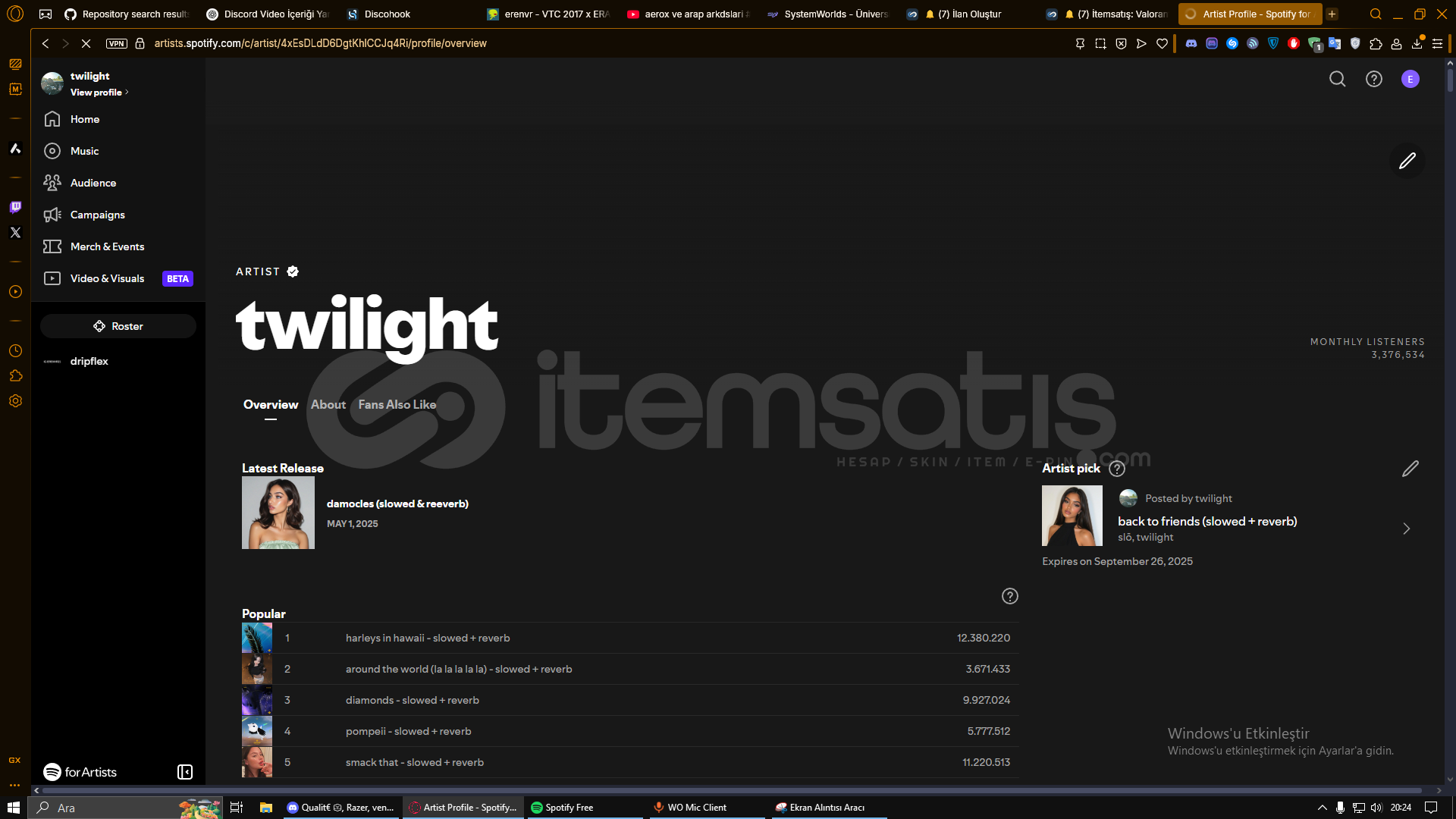Switch to SystemWorlds browser tab

[828, 14]
